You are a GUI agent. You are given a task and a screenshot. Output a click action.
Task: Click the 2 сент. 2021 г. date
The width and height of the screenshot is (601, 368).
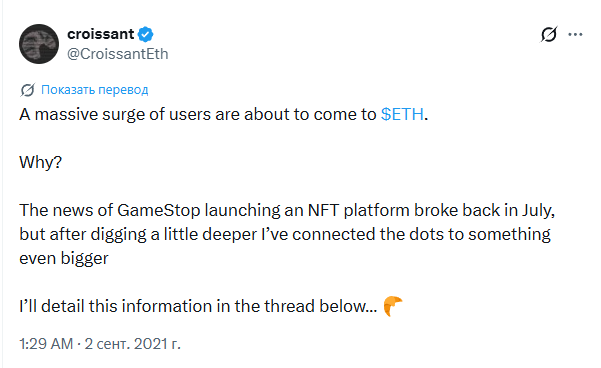(133, 344)
